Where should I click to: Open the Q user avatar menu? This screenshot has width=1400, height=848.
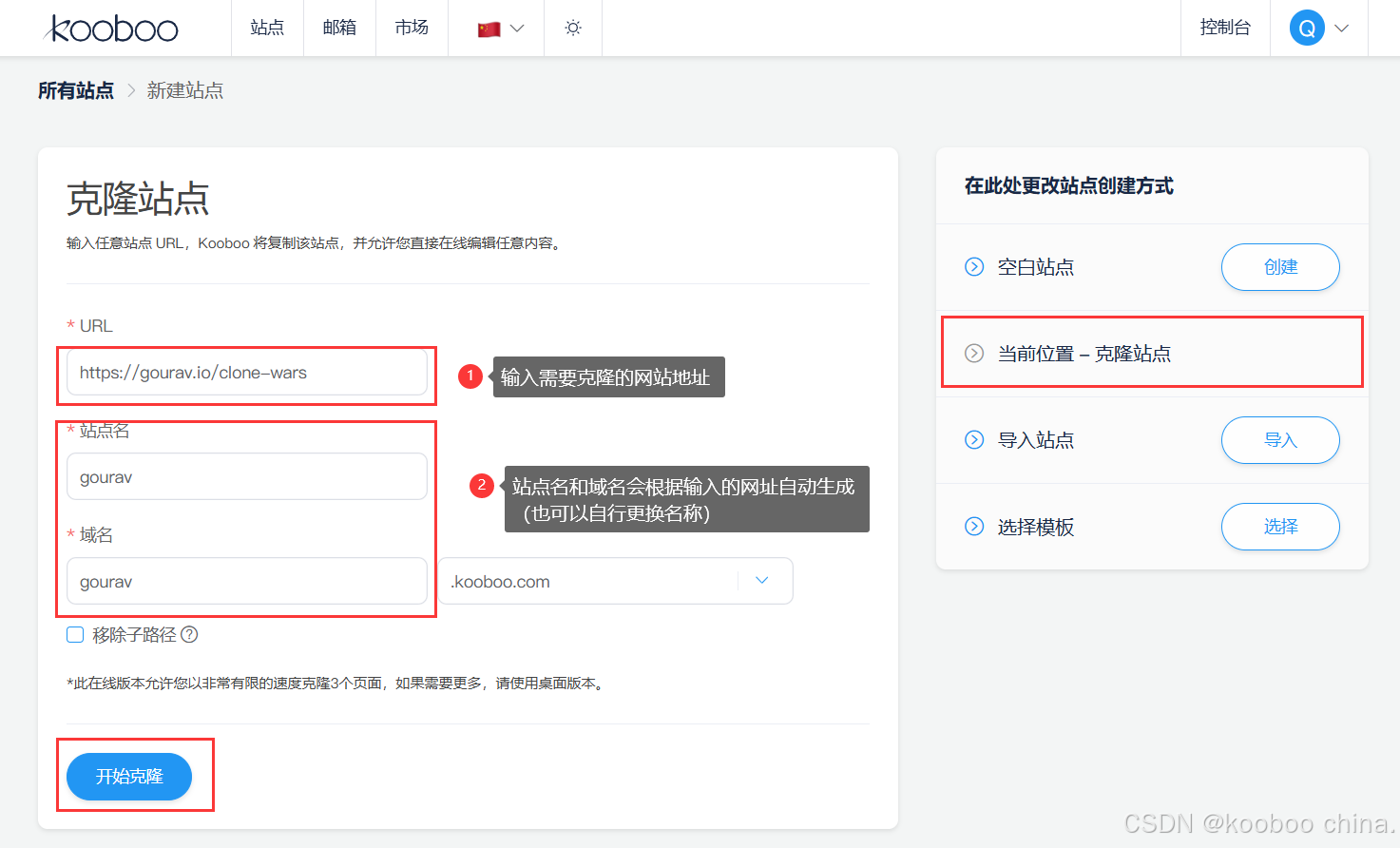(x=1307, y=28)
